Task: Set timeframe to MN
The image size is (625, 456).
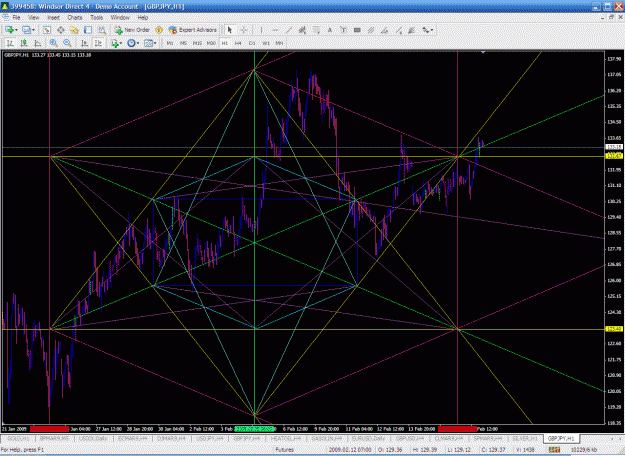Action: 279,43
